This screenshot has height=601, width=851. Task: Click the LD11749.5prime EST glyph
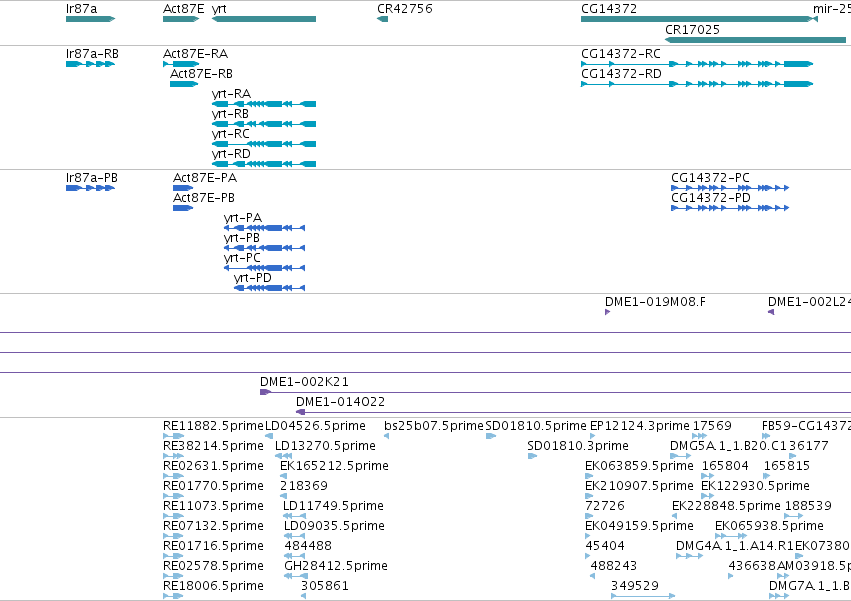pyautogui.click(x=295, y=516)
